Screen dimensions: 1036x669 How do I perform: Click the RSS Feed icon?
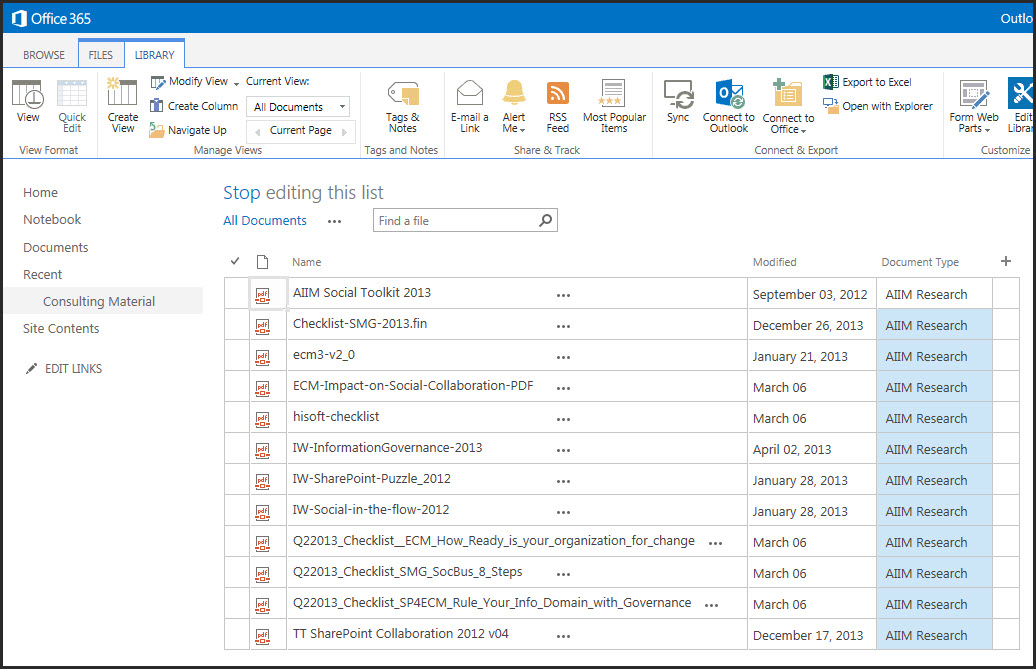tap(558, 95)
